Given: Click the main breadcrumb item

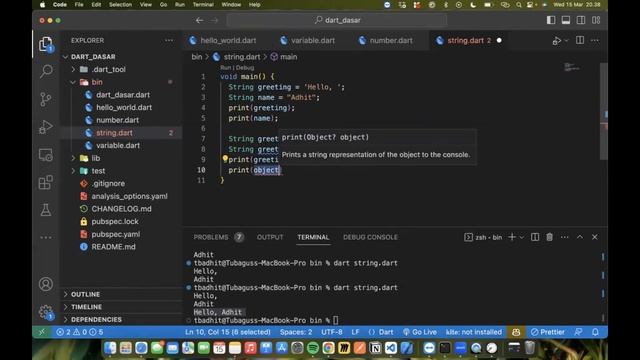Looking at the screenshot, I should click(x=284, y=57).
